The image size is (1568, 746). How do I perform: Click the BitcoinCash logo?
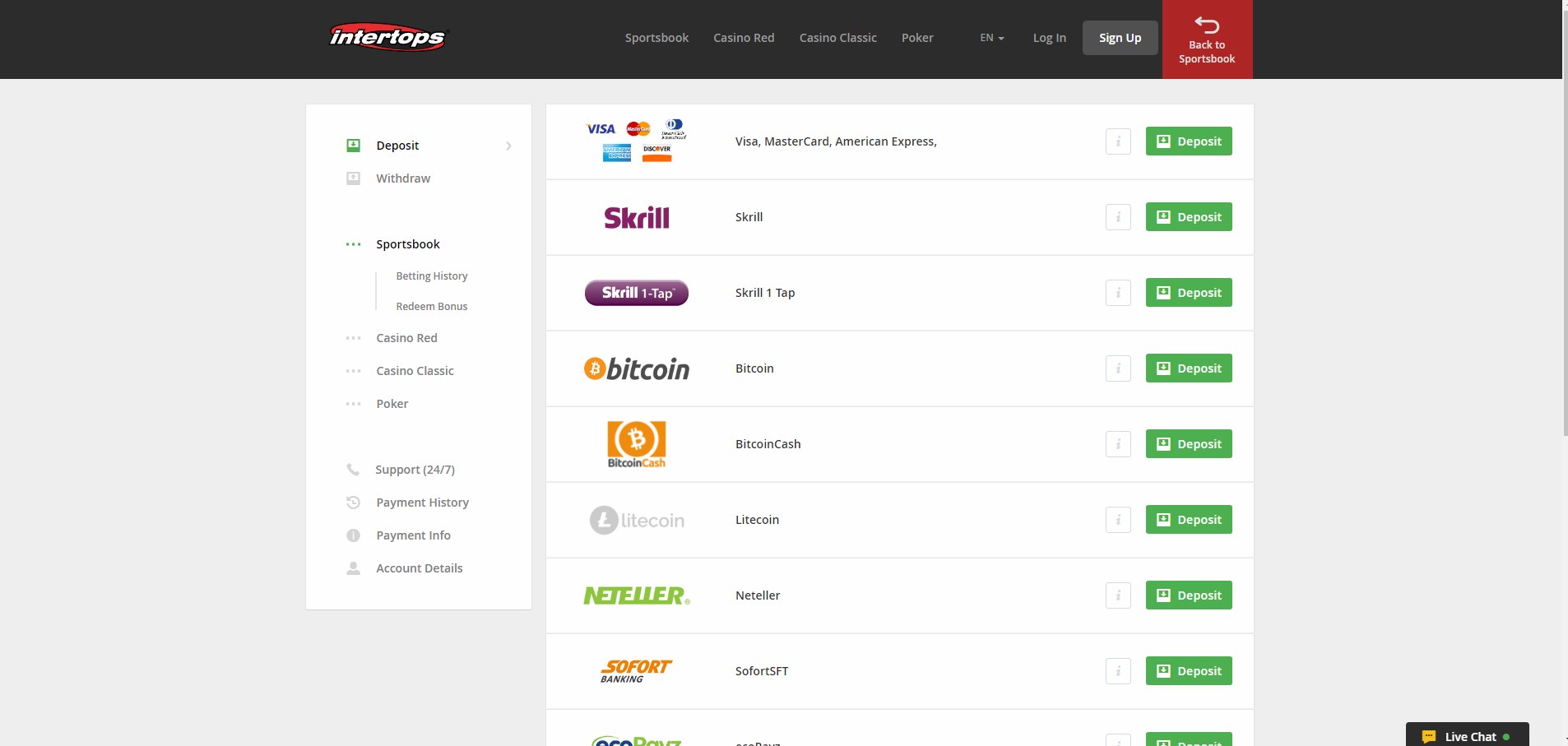click(x=637, y=444)
